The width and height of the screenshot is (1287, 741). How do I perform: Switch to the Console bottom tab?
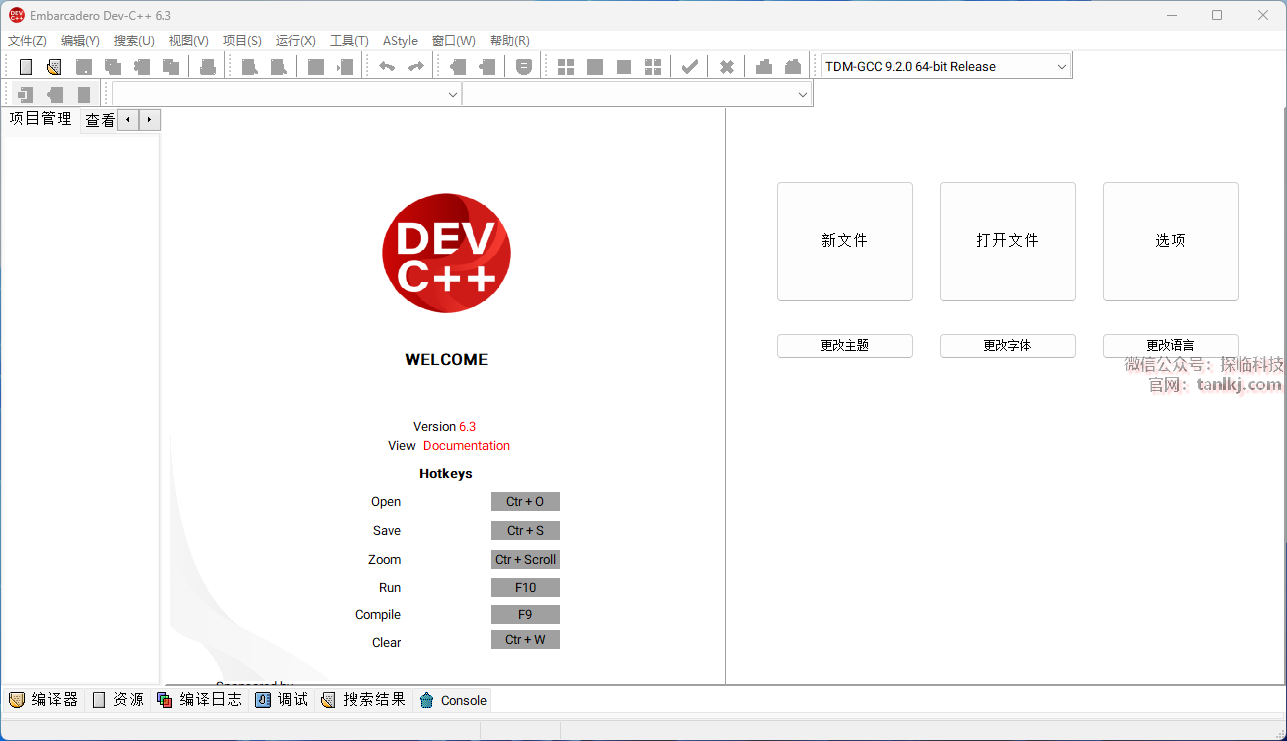pos(453,700)
